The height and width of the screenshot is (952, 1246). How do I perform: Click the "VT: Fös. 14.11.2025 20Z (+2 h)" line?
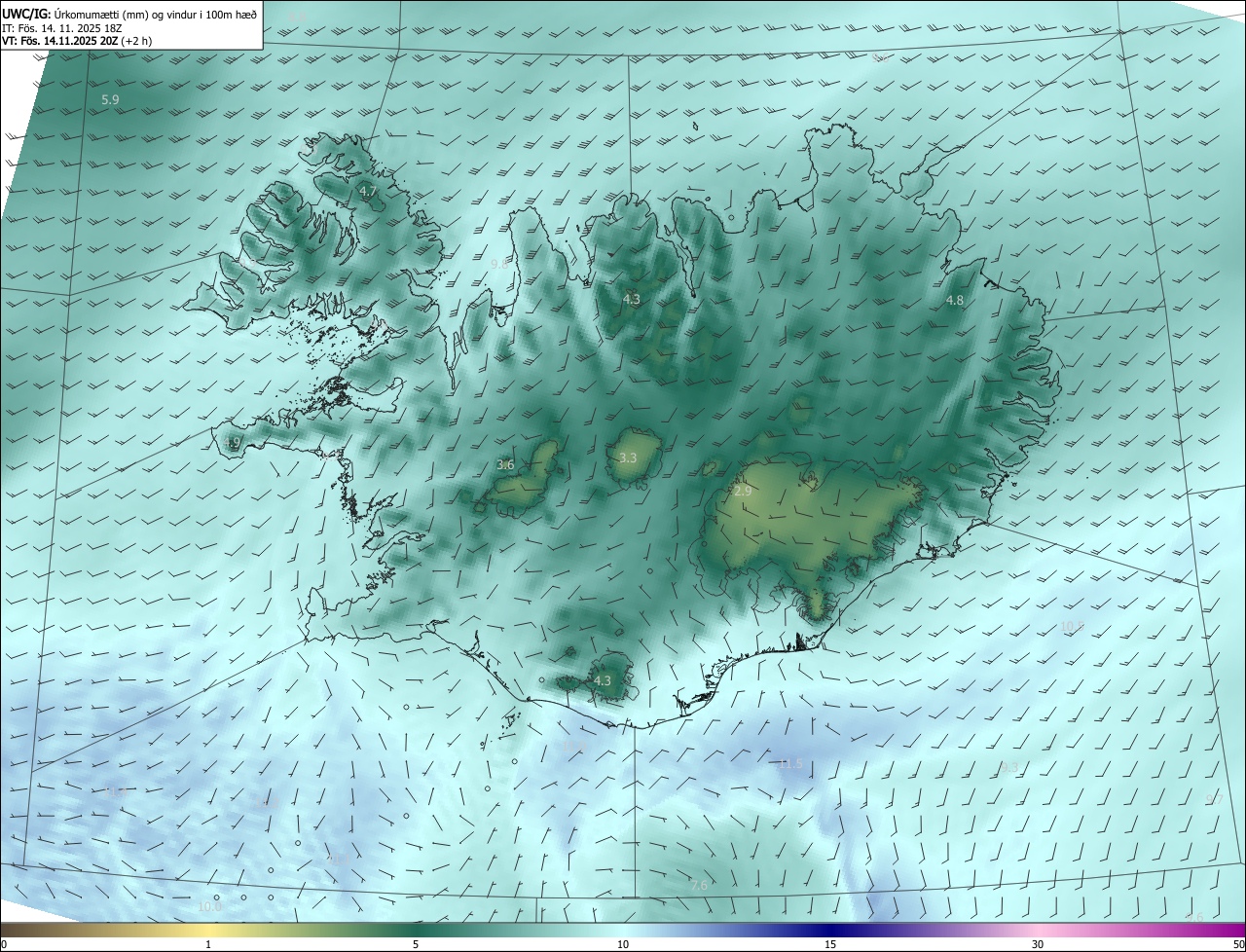click(x=77, y=41)
